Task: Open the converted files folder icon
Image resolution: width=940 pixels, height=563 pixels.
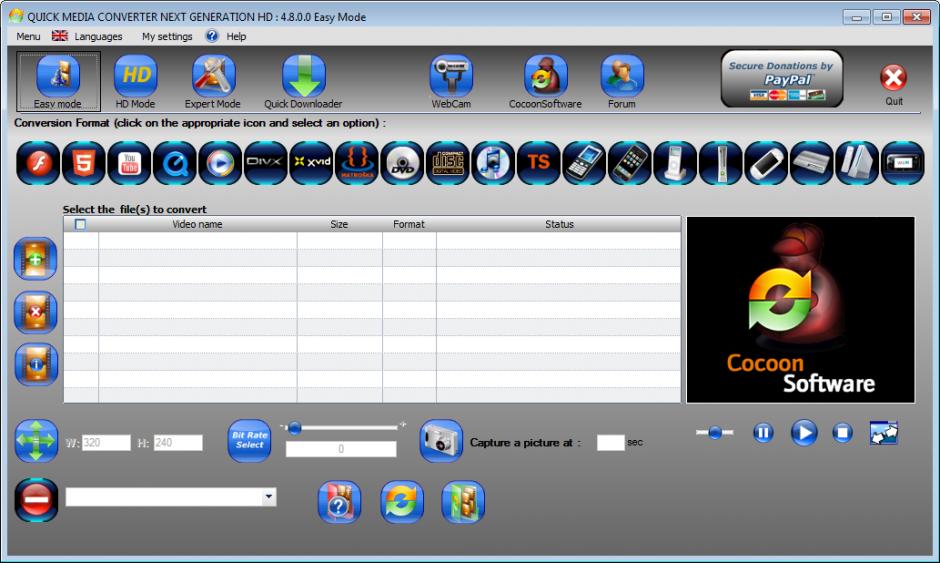Action: 463,502
